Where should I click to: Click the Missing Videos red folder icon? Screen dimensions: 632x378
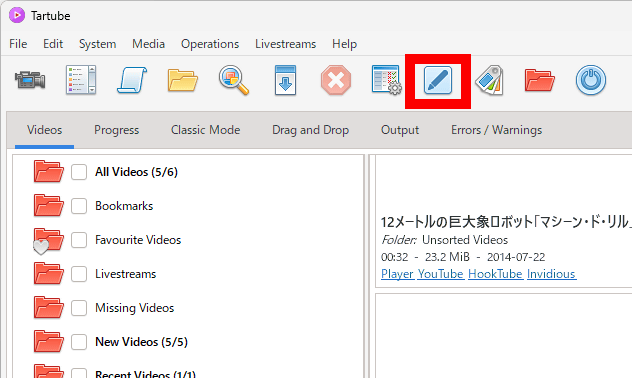(48, 307)
